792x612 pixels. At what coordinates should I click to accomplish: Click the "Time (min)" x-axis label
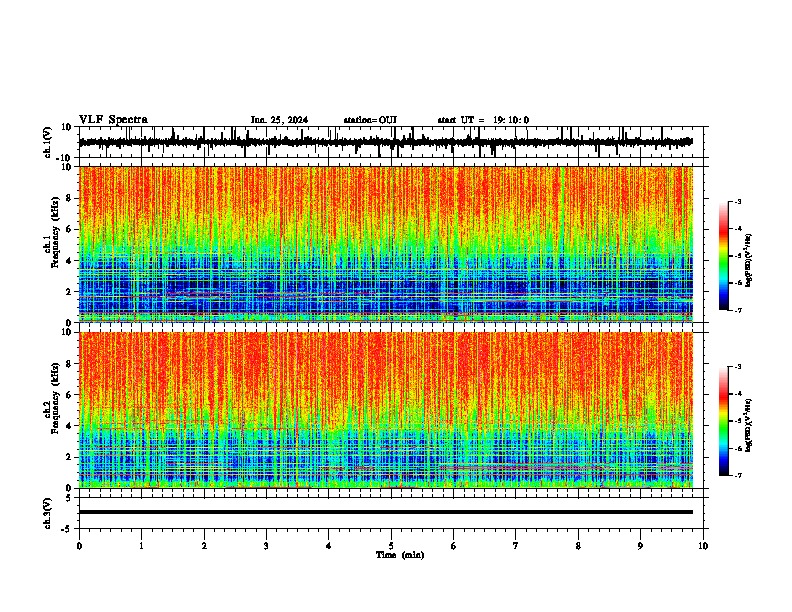coord(400,555)
